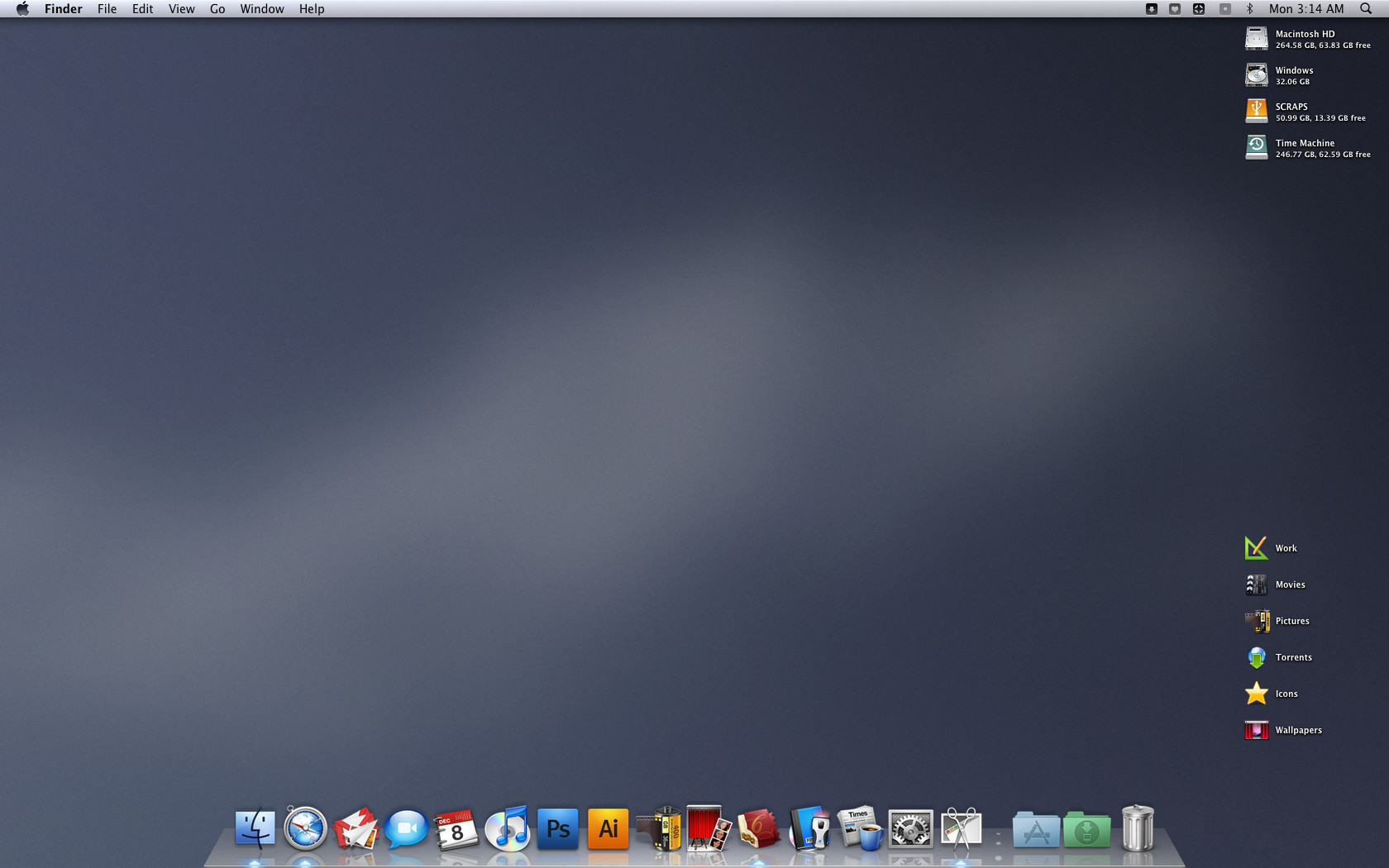Open the scissors snippet app in Dock
This screenshot has height=868, width=1389.
click(961, 828)
